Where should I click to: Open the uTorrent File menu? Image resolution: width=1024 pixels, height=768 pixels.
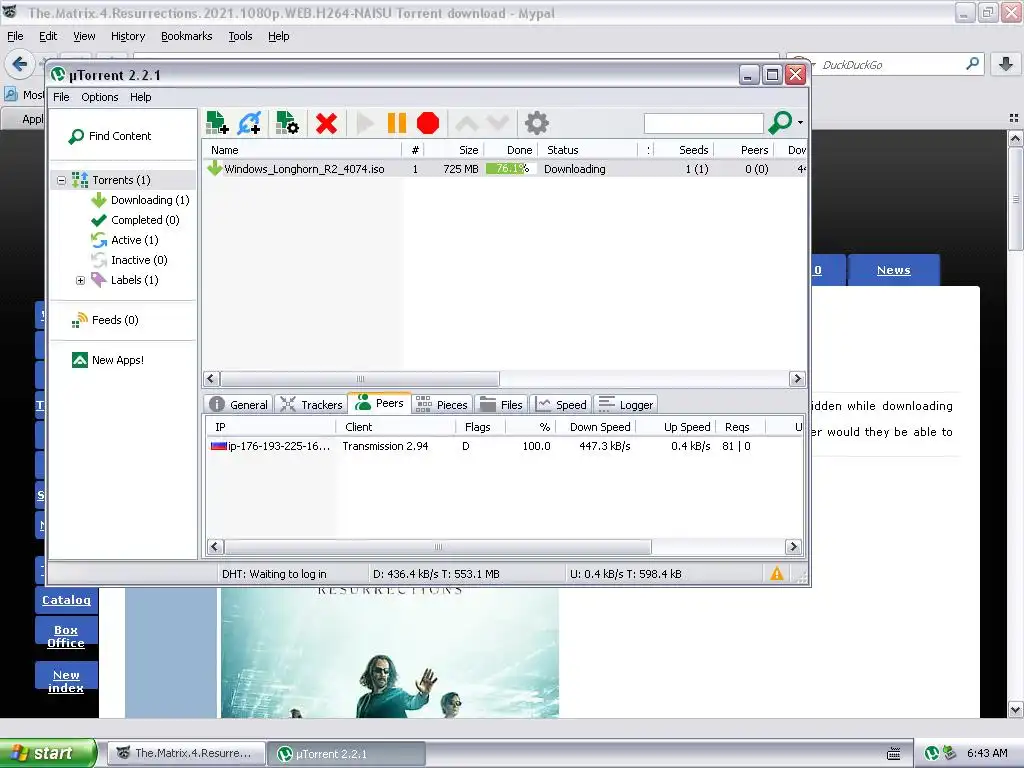[61, 97]
